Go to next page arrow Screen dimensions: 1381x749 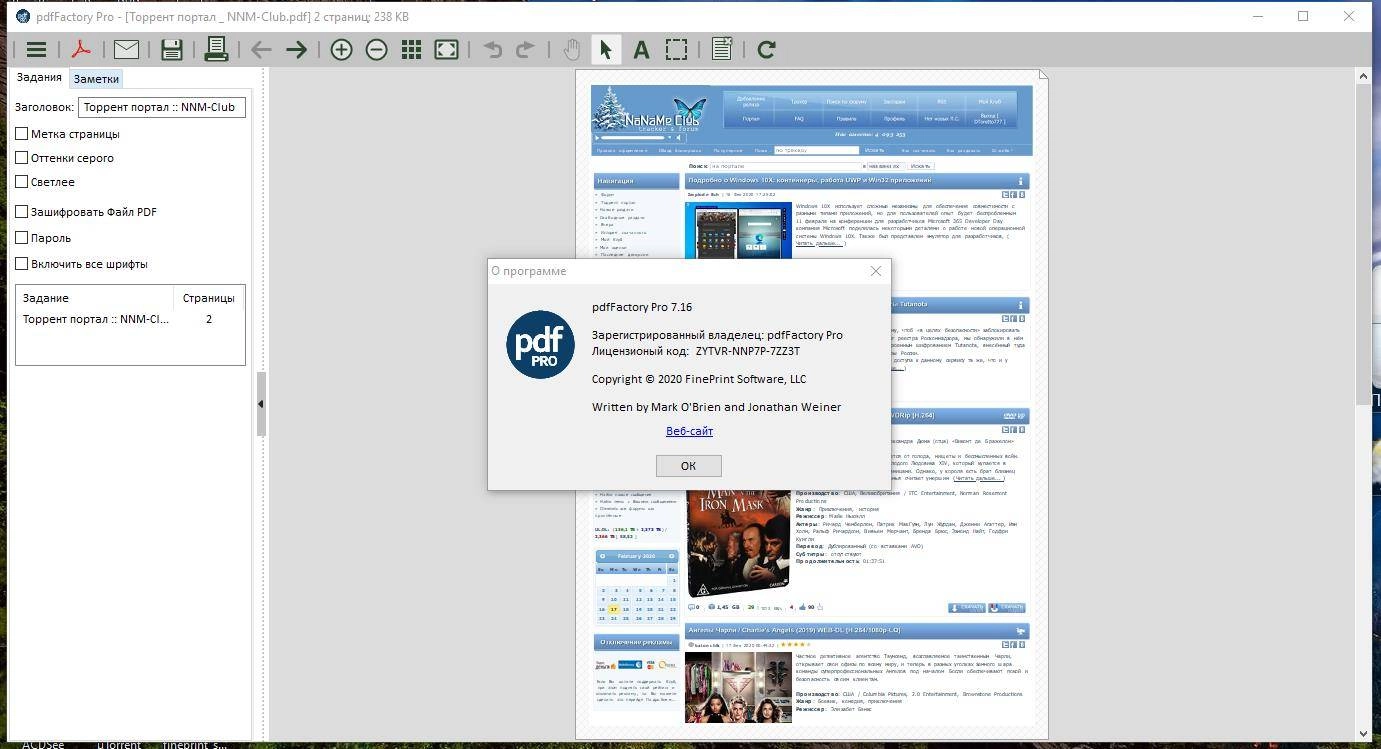tap(296, 49)
